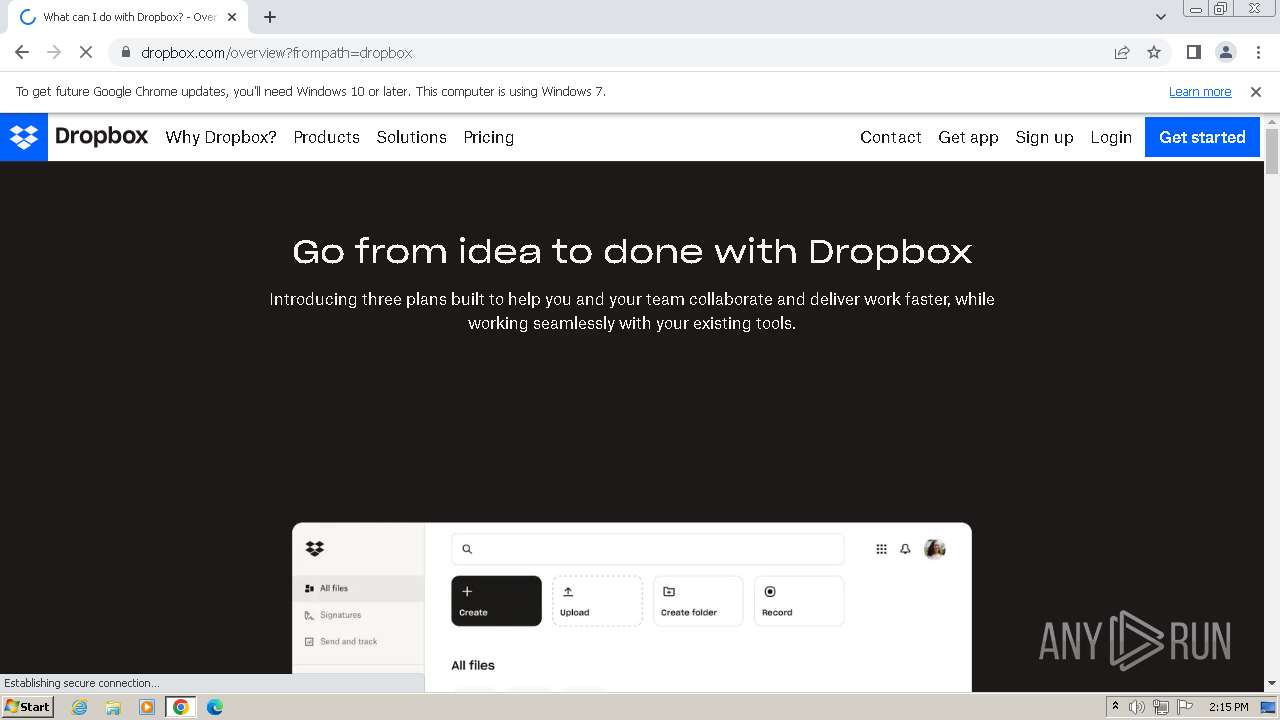Viewport: 1280px width, 720px height.
Task: Open Internet Explorer from taskbar
Action: point(80,707)
